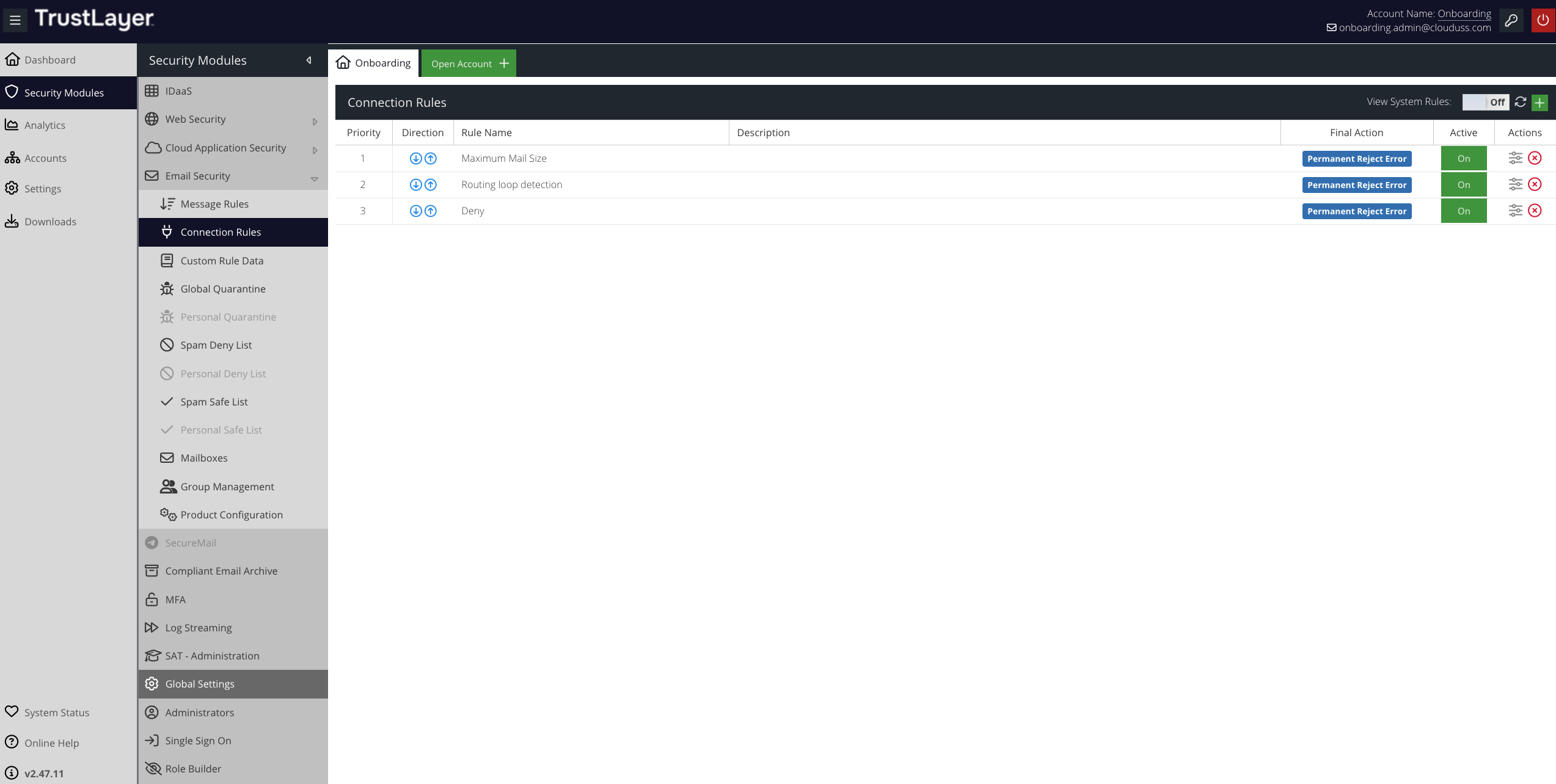Switch to the Onboarding tab
This screenshot has width=1556, height=784.
(373, 63)
